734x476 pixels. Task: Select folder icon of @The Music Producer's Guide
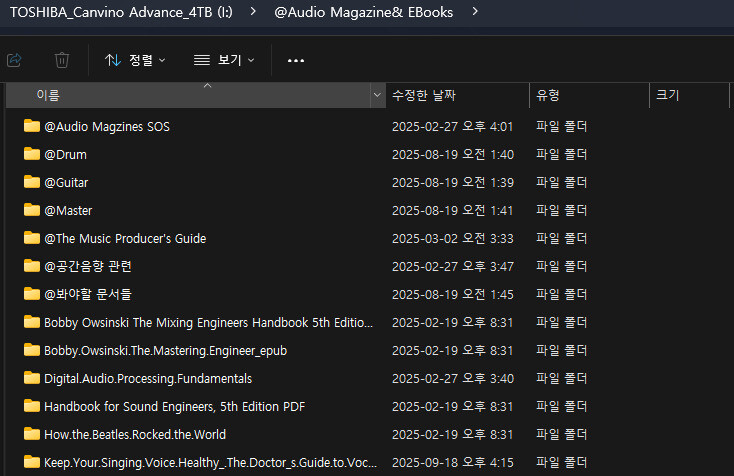[32, 238]
